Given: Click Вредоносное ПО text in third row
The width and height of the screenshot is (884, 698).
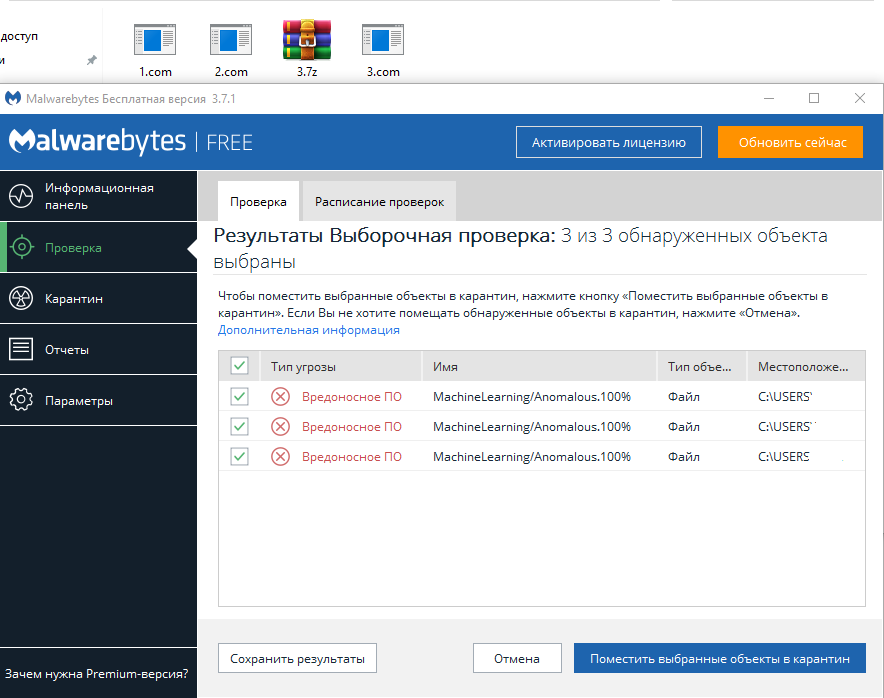Looking at the screenshot, I should pyautogui.click(x=352, y=457).
